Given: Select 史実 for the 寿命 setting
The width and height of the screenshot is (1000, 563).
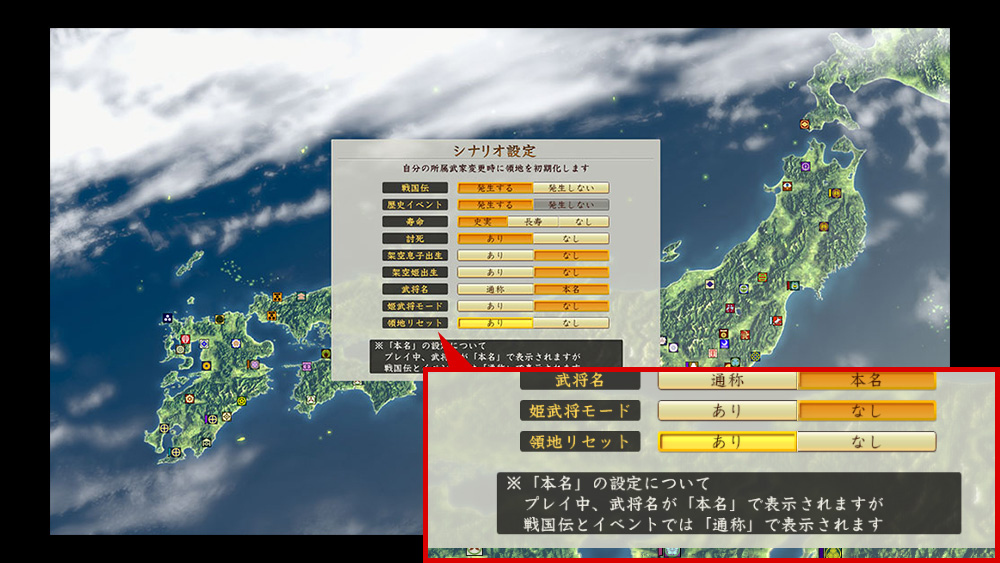Looking at the screenshot, I should click(x=482, y=221).
